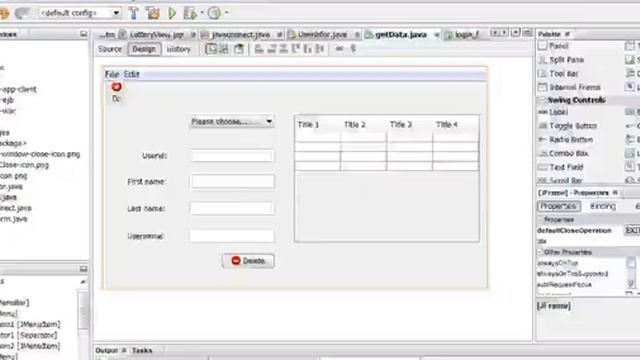Switch to the Binding tab
Image resolution: width=640 pixels, height=360 pixels.
(603, 206)
